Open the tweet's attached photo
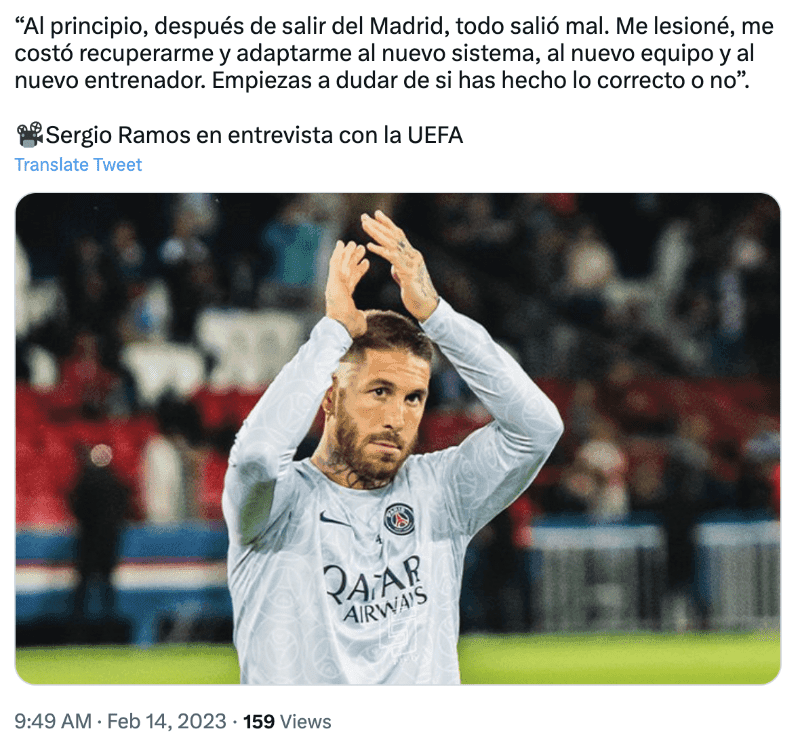800x748 pixels. 398,438
